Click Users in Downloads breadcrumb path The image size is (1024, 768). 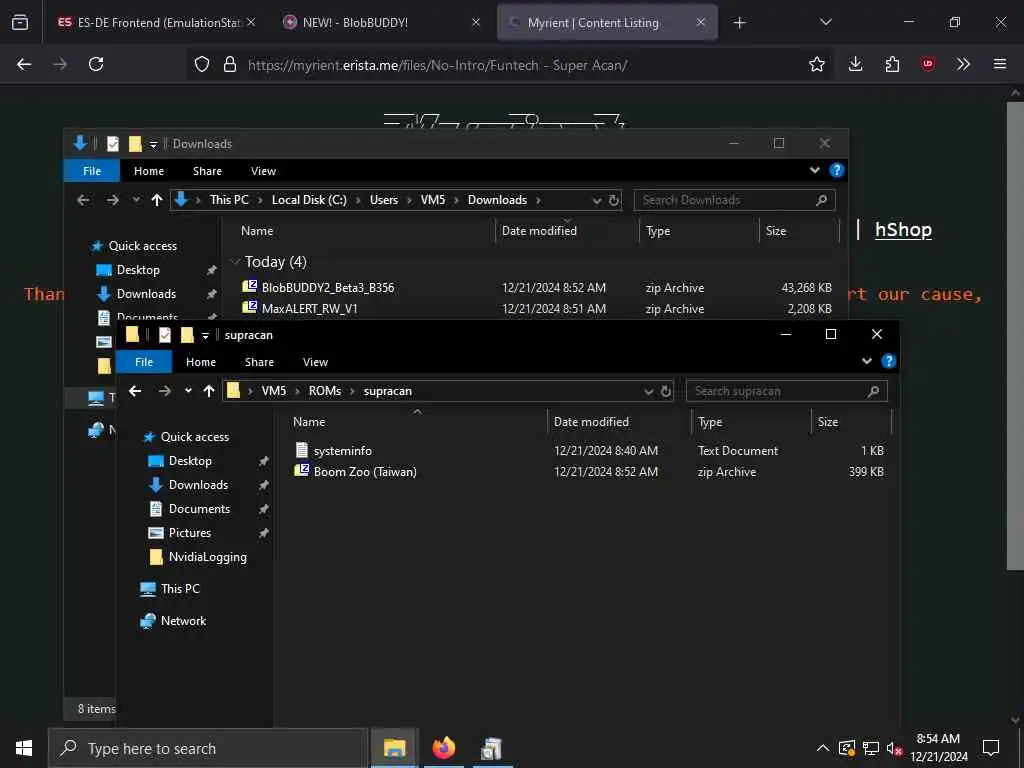(384, 200)
